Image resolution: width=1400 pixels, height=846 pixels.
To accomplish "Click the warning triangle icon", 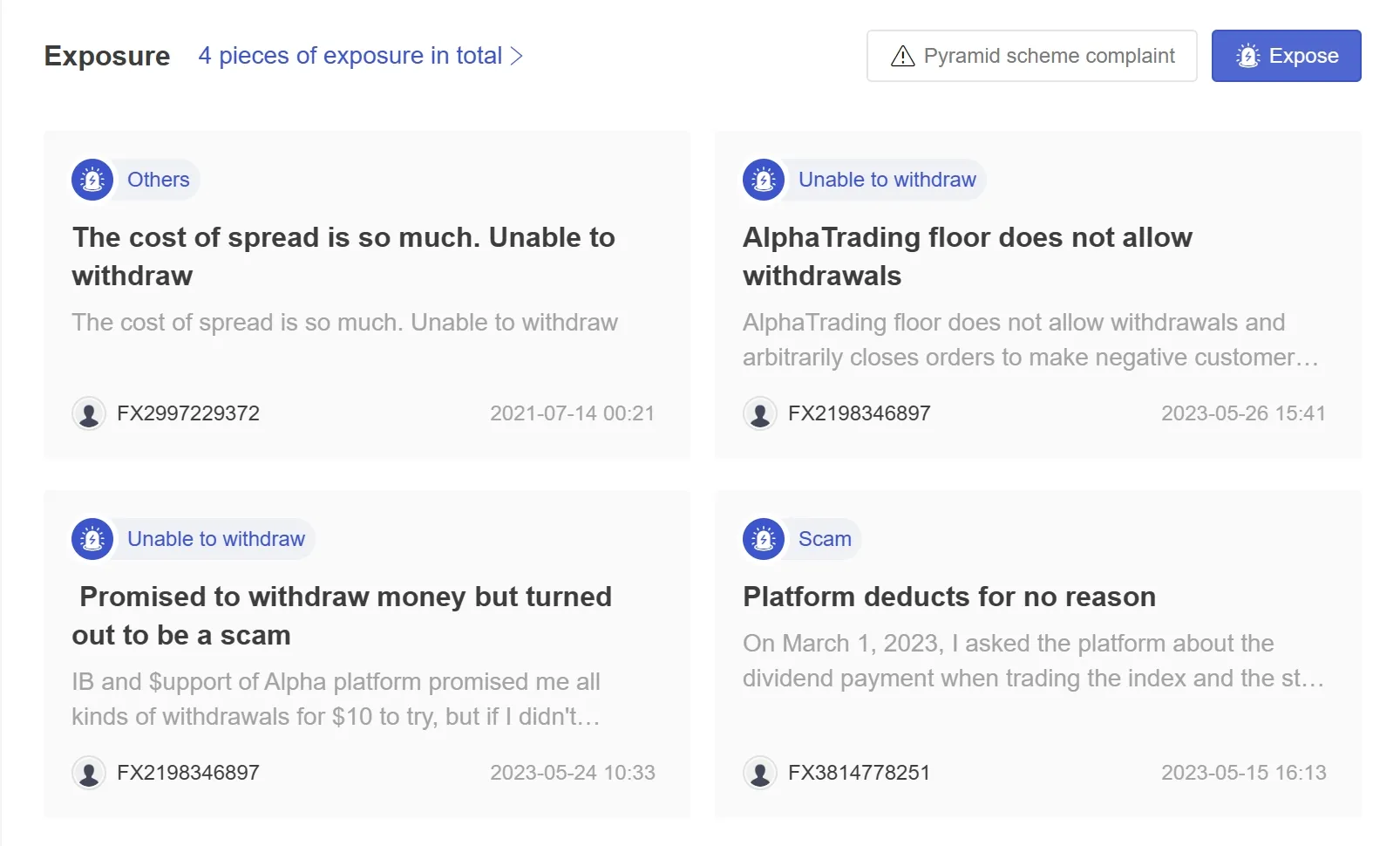I will (903, 56).
